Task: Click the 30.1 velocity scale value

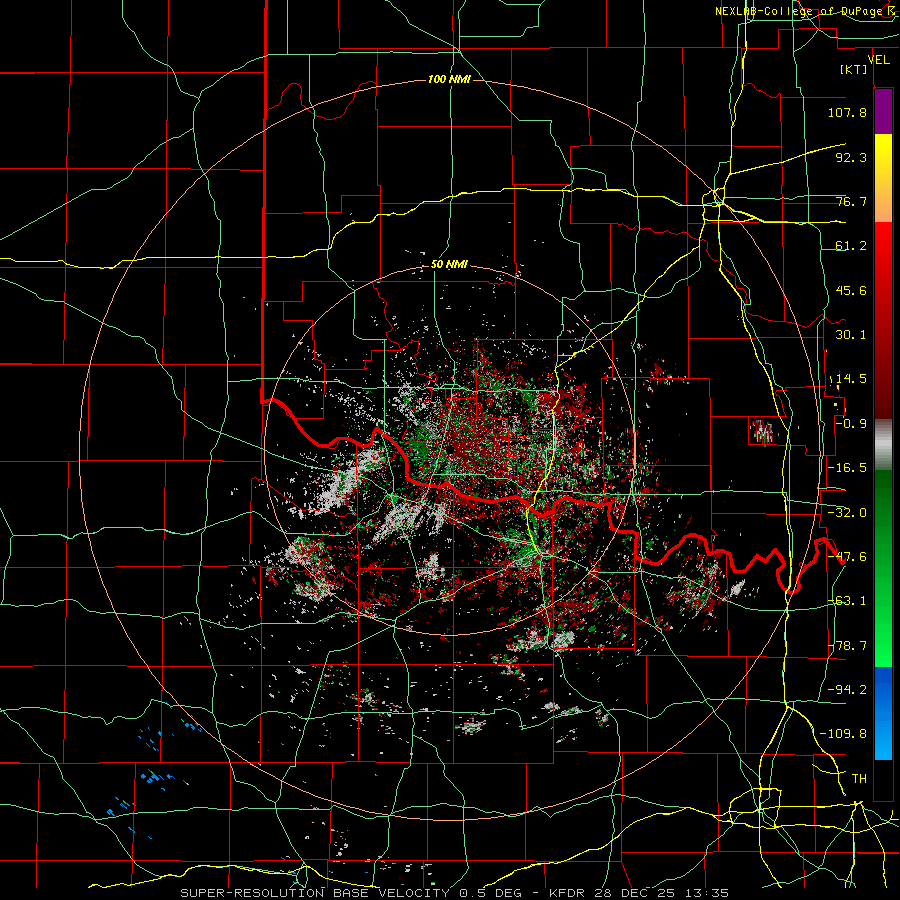Action: pos(851,335)
